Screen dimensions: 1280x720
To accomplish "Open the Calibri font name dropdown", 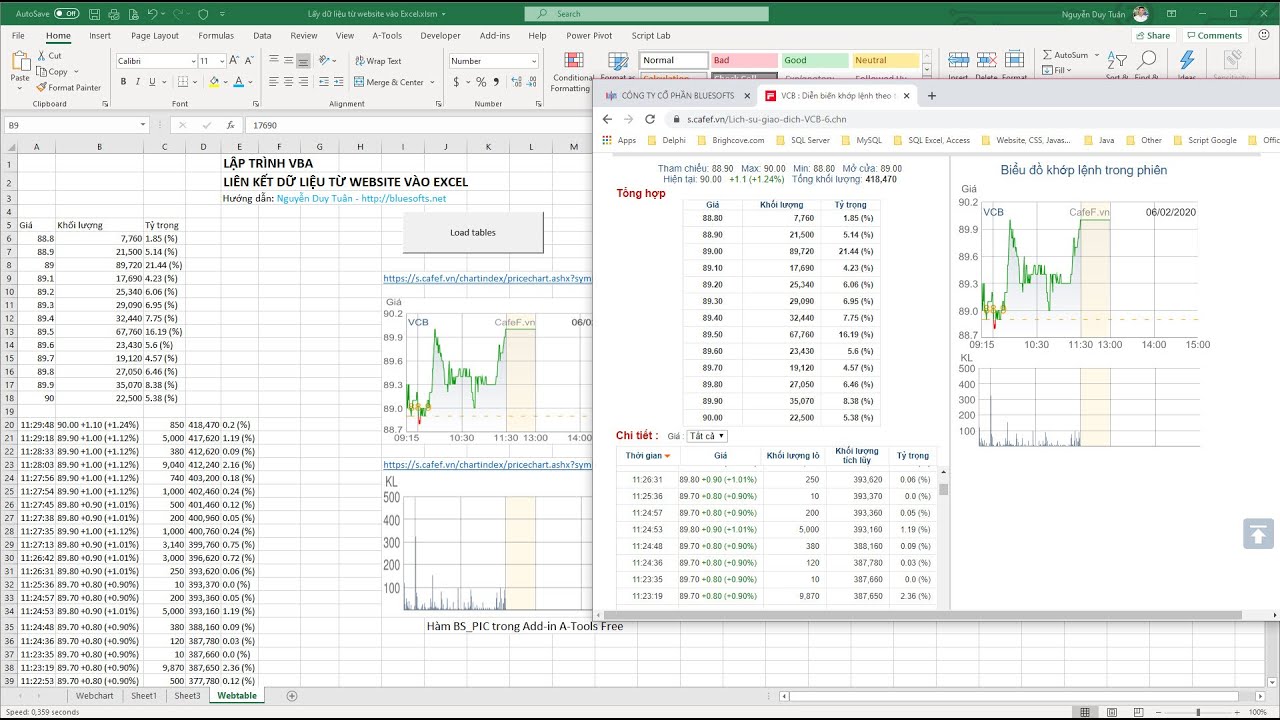I will (x=193, y=61).
